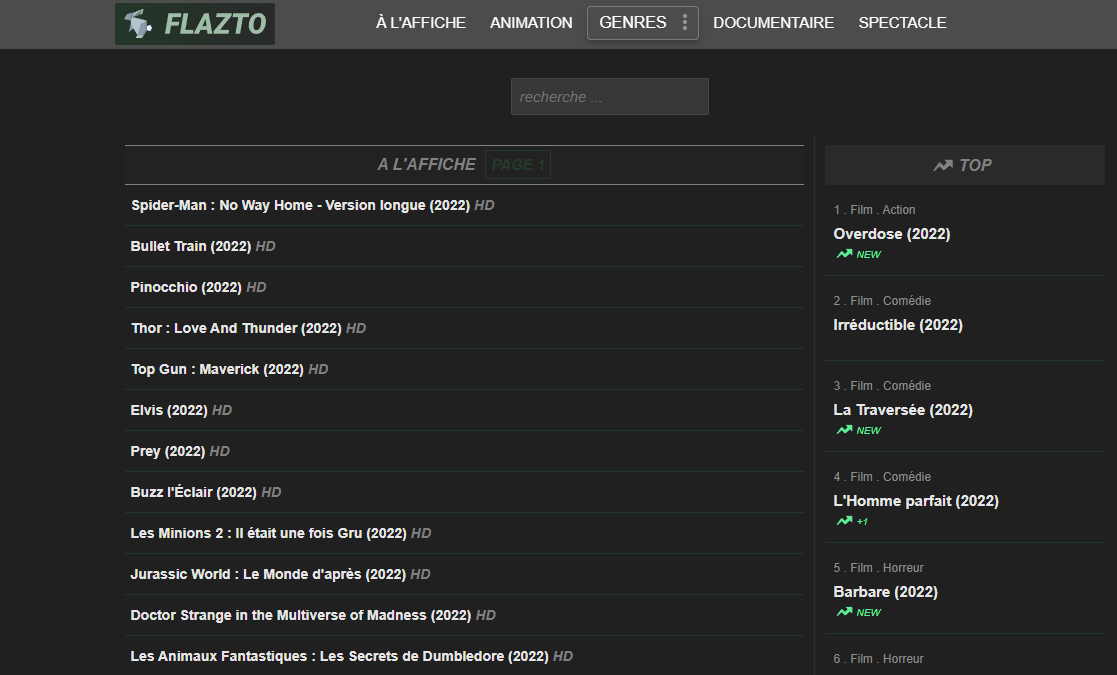This screenshot has height=675, width=1117.
Task: Click the '3 . Film . Comédie' label
Action: click(882, 386)
